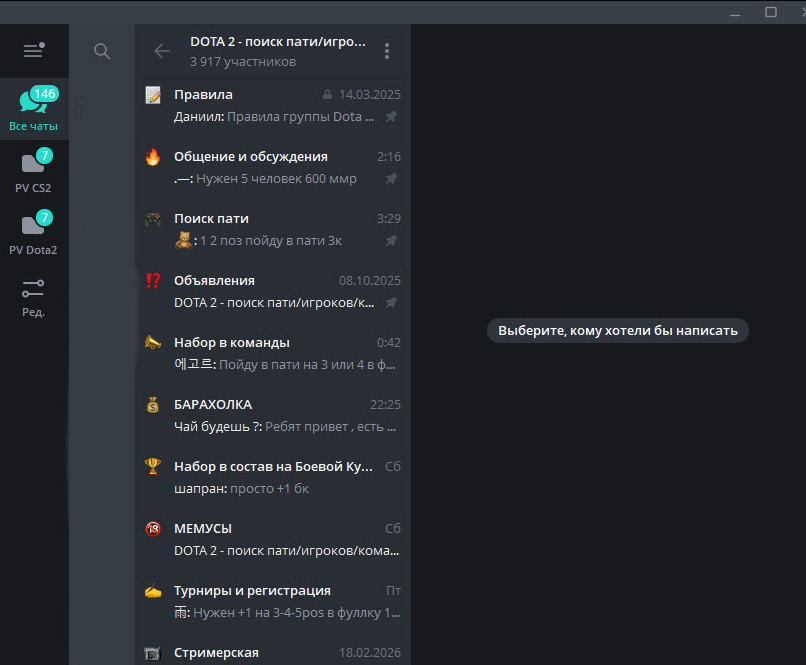The width and height of the screenshot is (806, 665).
Task: Open Турниры и регистрация topic
Action: click(272, 601)
